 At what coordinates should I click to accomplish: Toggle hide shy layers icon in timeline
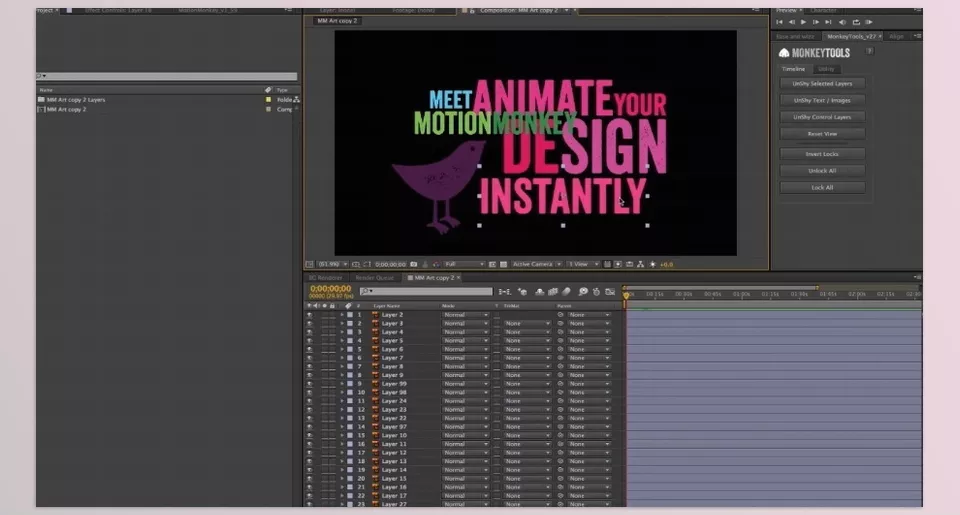(x=540, y=292)
